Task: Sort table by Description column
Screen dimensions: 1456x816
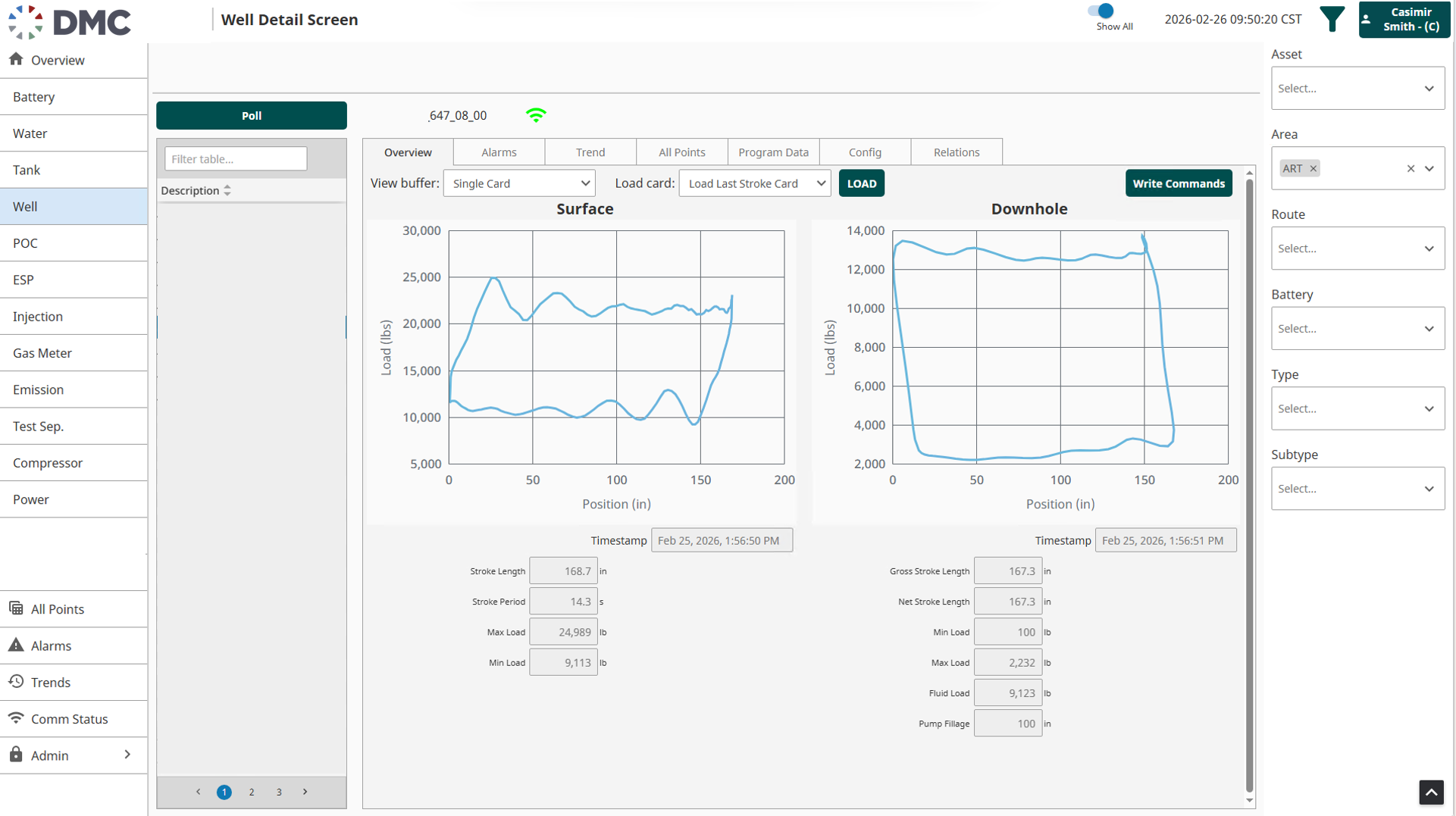Action: (x=227, y=190)
